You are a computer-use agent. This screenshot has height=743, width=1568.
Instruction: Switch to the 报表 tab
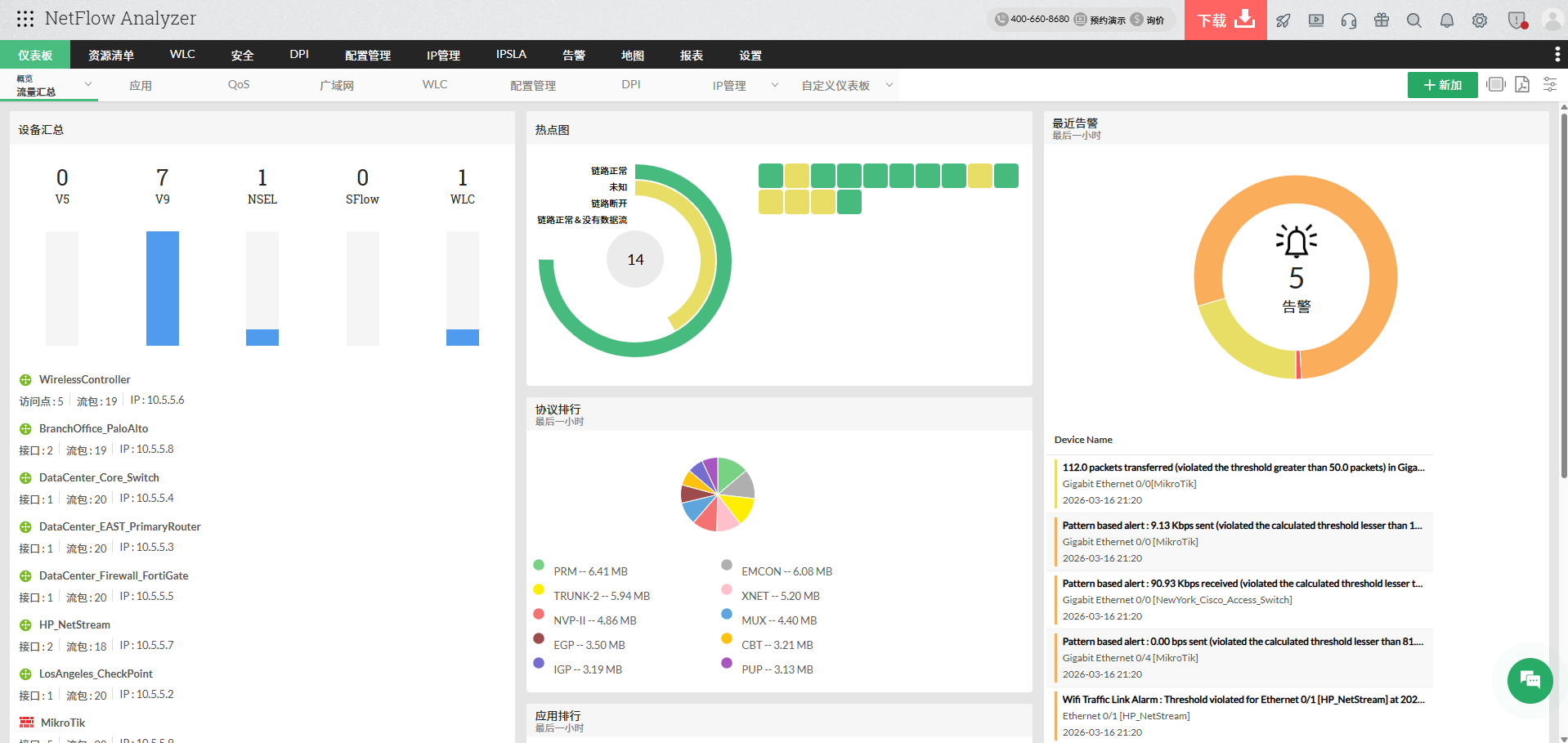point(691,55)
